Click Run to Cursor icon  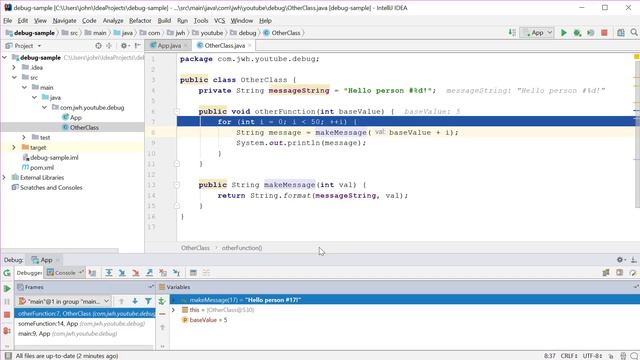pyautogui.click(x=176, y=273)
